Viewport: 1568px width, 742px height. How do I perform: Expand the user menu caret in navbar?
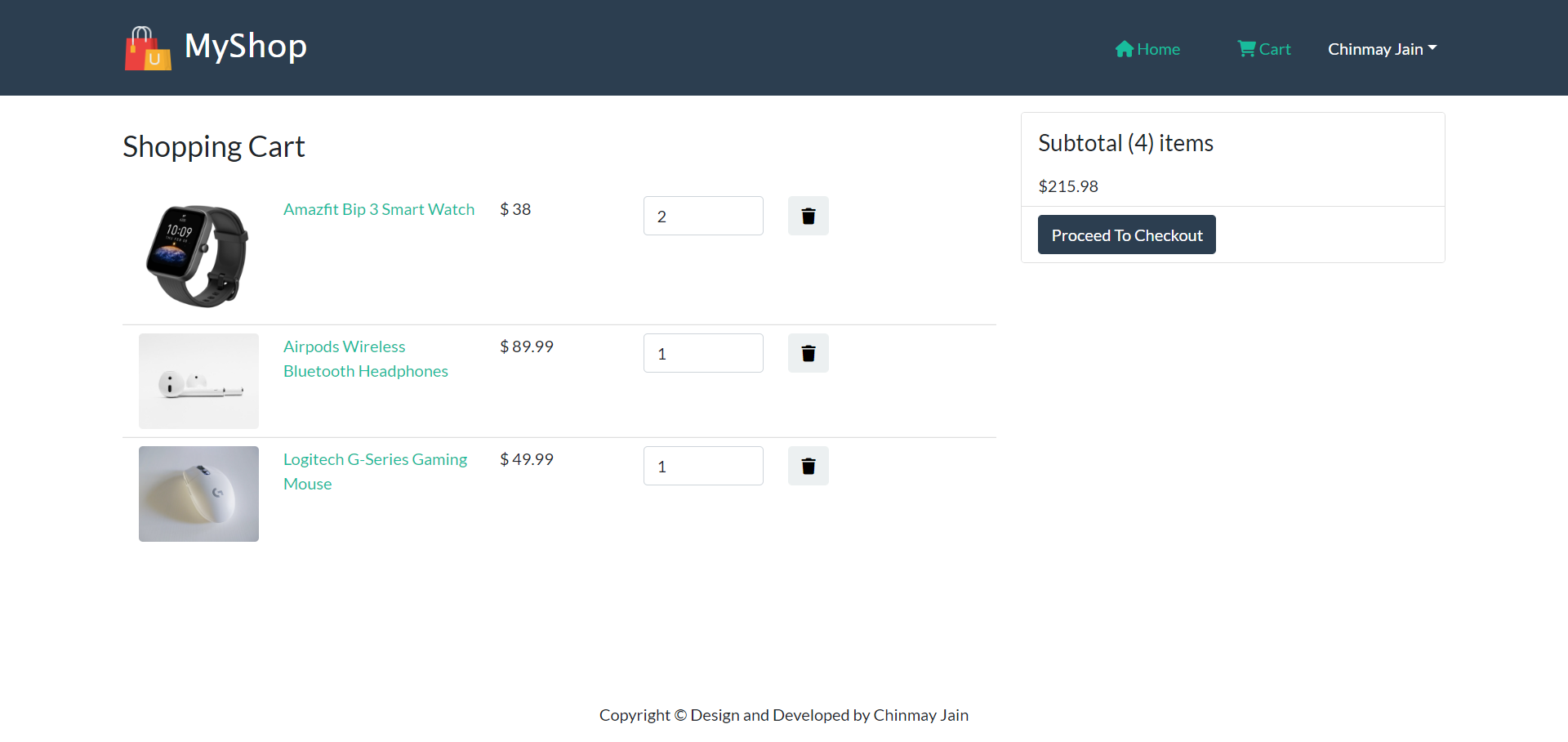coord(1434,47)
